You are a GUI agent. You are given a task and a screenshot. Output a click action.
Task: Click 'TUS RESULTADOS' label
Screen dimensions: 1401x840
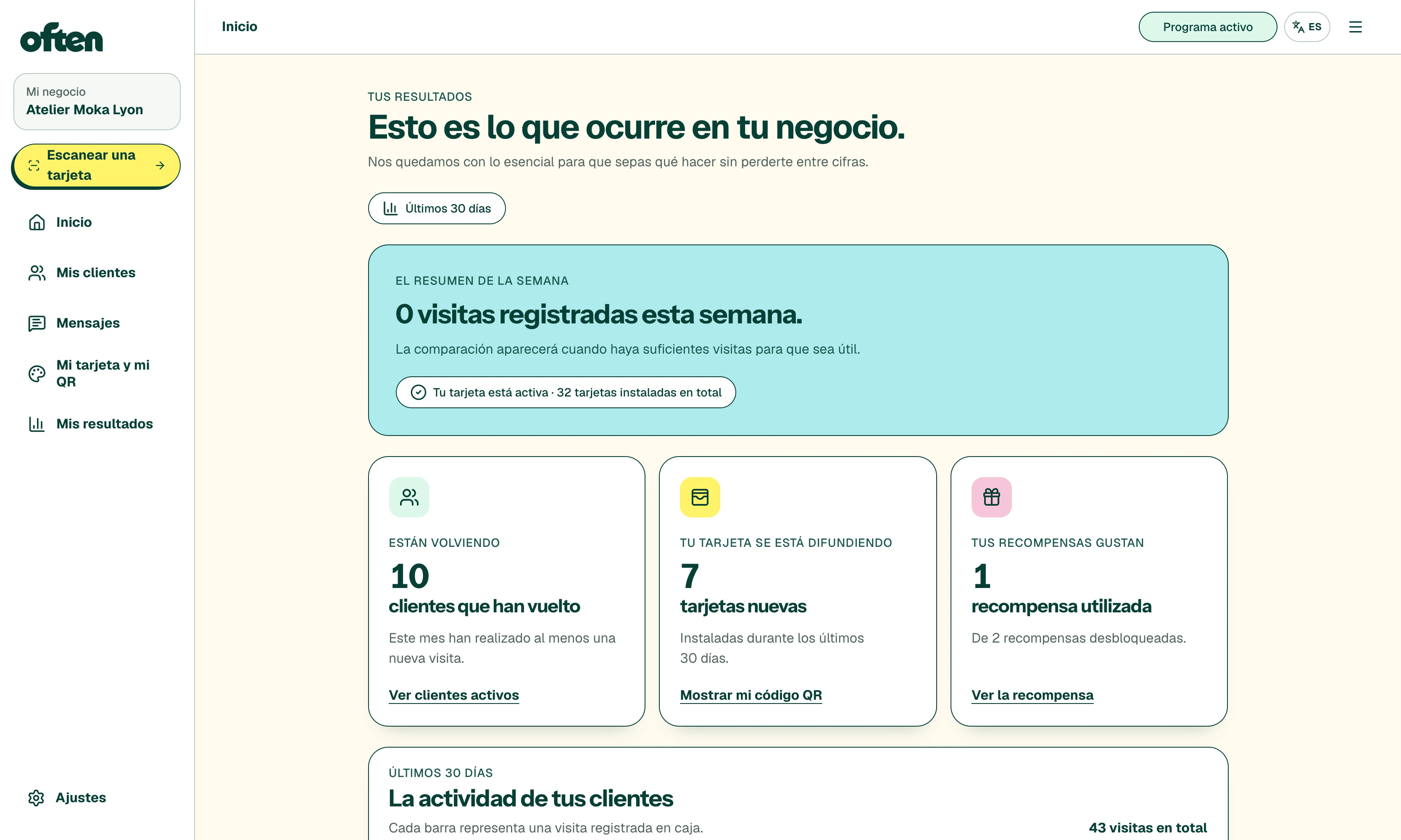(x=420, y=97)
